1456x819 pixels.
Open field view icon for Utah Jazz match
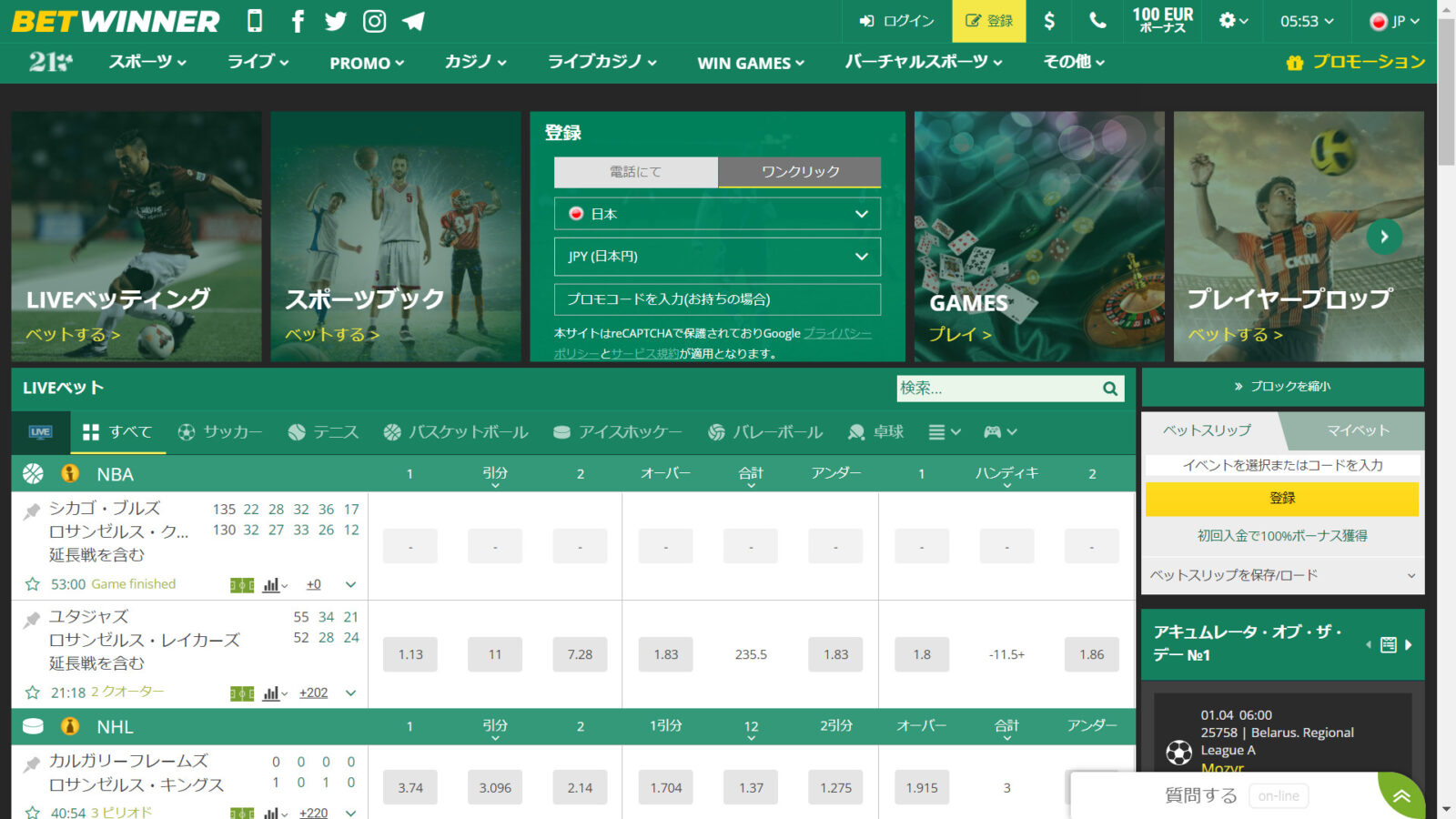point(242,693)
